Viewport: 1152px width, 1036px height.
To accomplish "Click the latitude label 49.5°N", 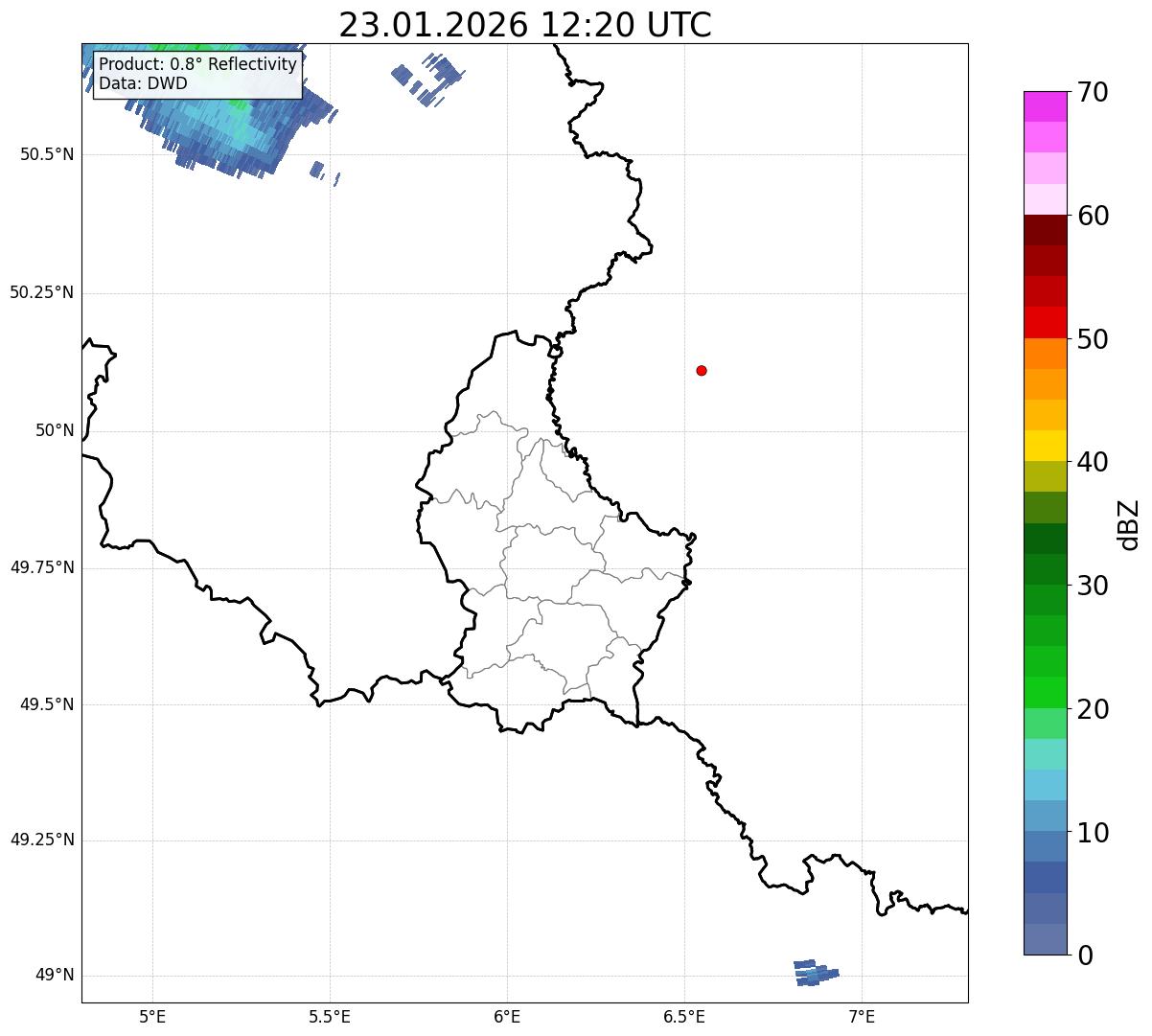I will click(x=47, y=704).
